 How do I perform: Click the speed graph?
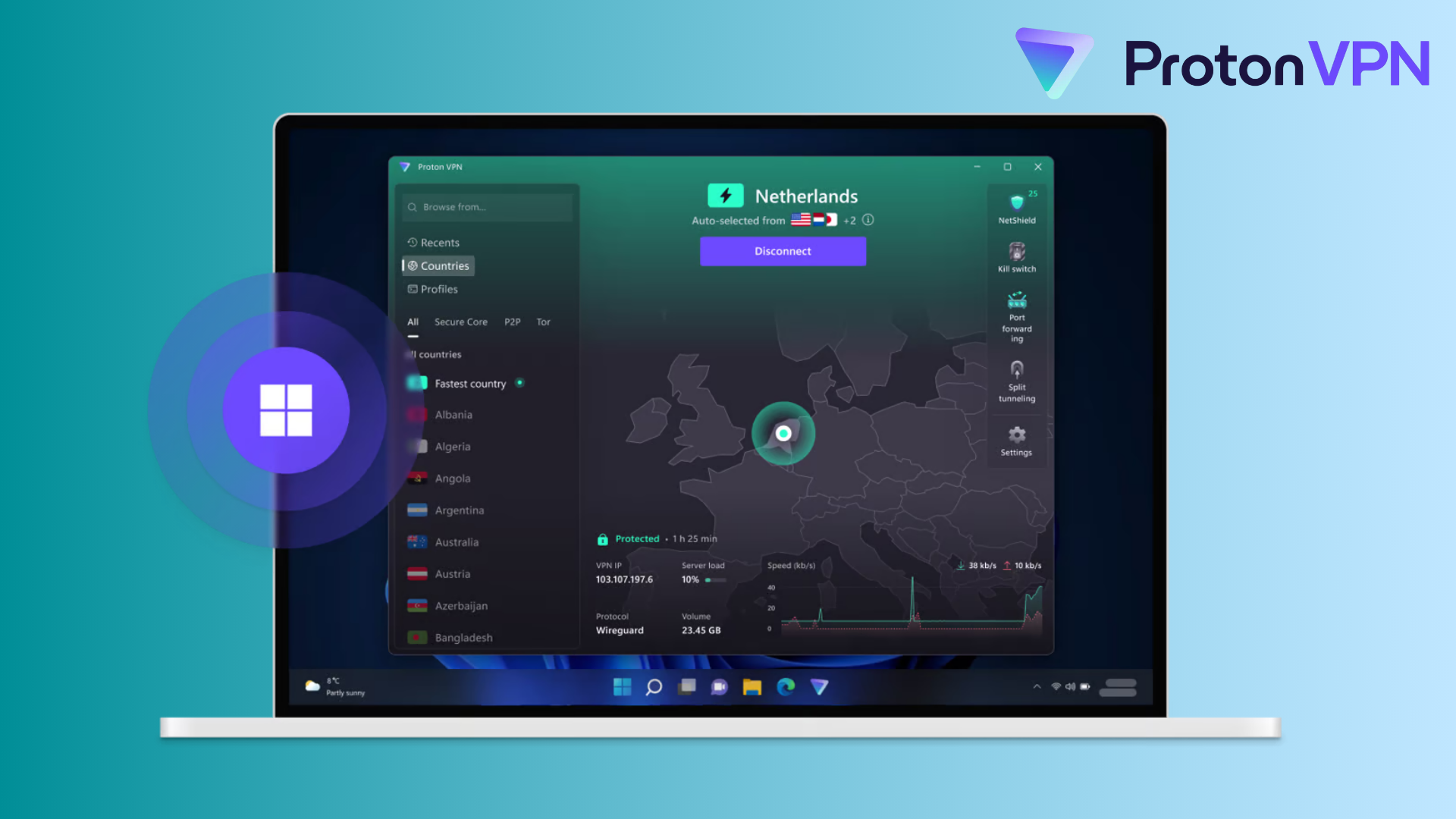[x=912, y=607]
